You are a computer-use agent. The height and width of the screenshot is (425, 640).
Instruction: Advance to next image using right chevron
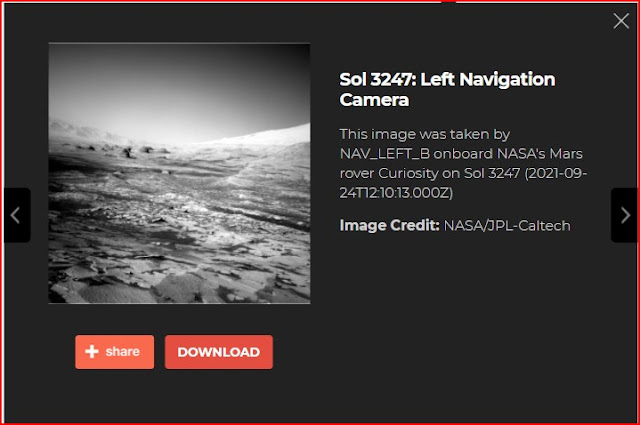click(625, 215)
